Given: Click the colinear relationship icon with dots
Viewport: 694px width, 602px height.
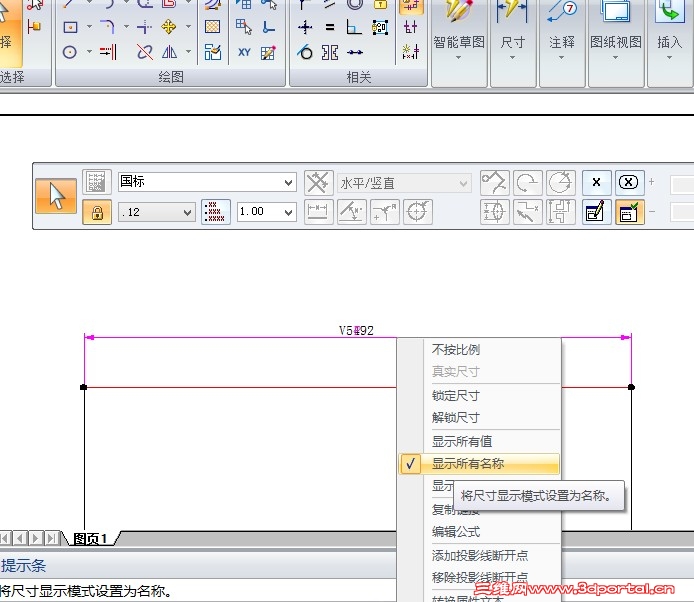Looking at the screenshot, I should click(355, 52).
